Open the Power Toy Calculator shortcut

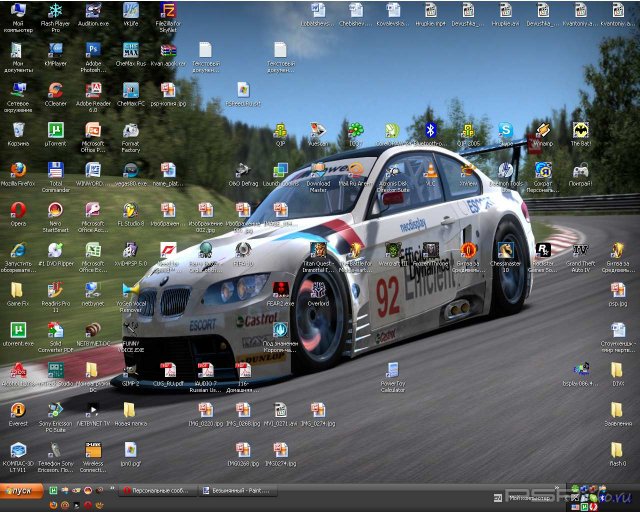click(392, 370)
